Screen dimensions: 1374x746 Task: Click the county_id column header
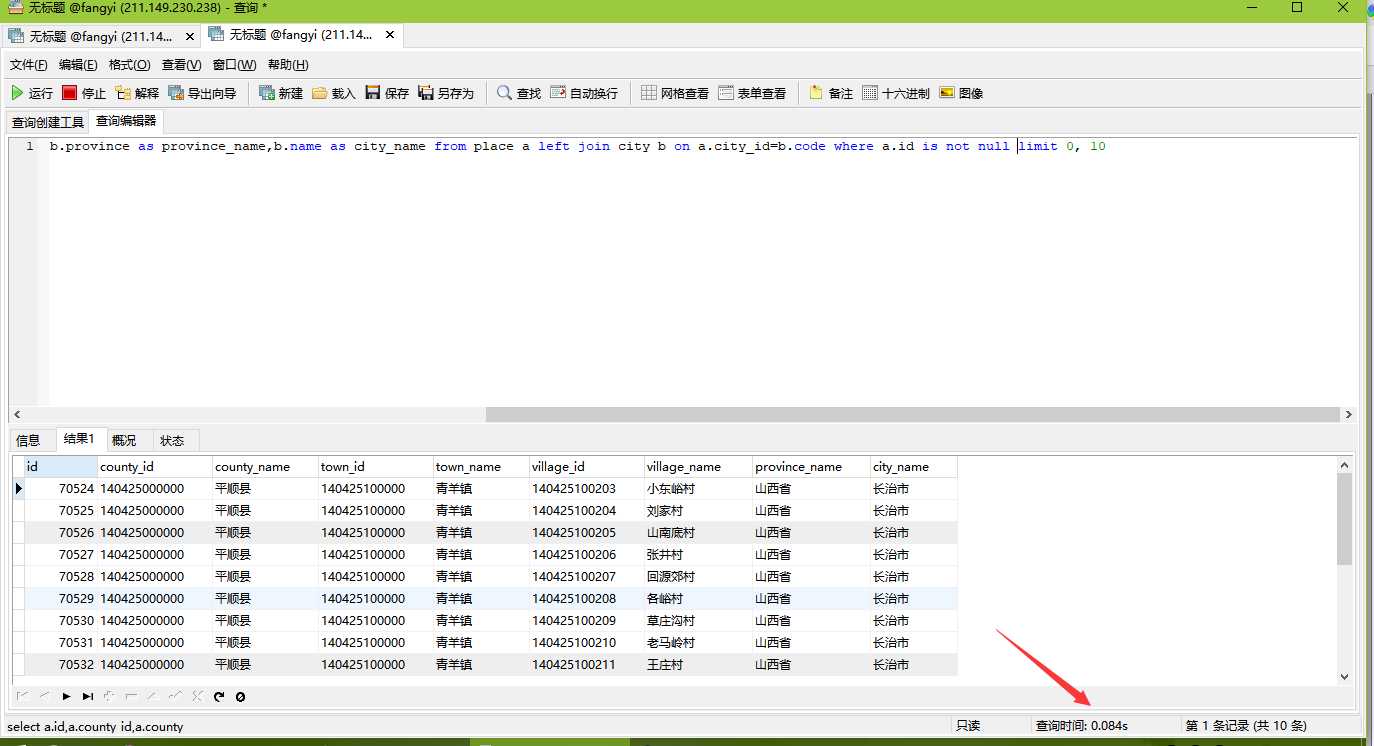155,467
